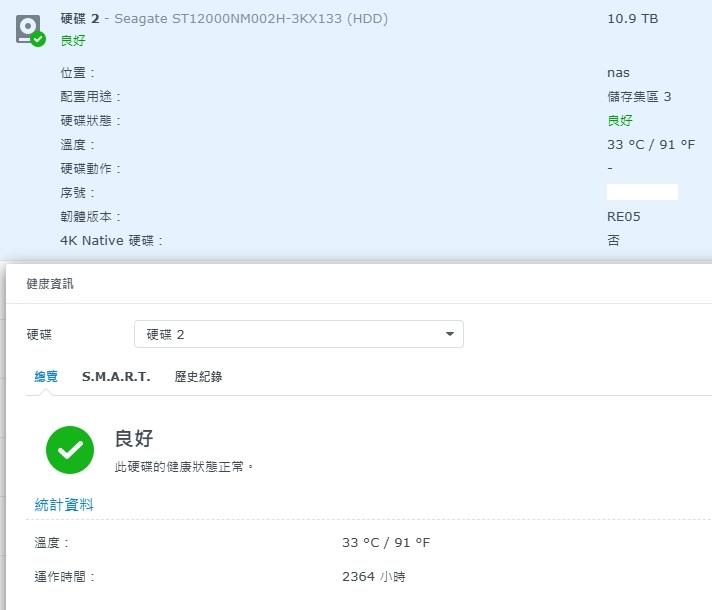Click the large green checkmark health icon
This screenshot has width=712, height=610.
pyautogui.click(x=70, y=450)
